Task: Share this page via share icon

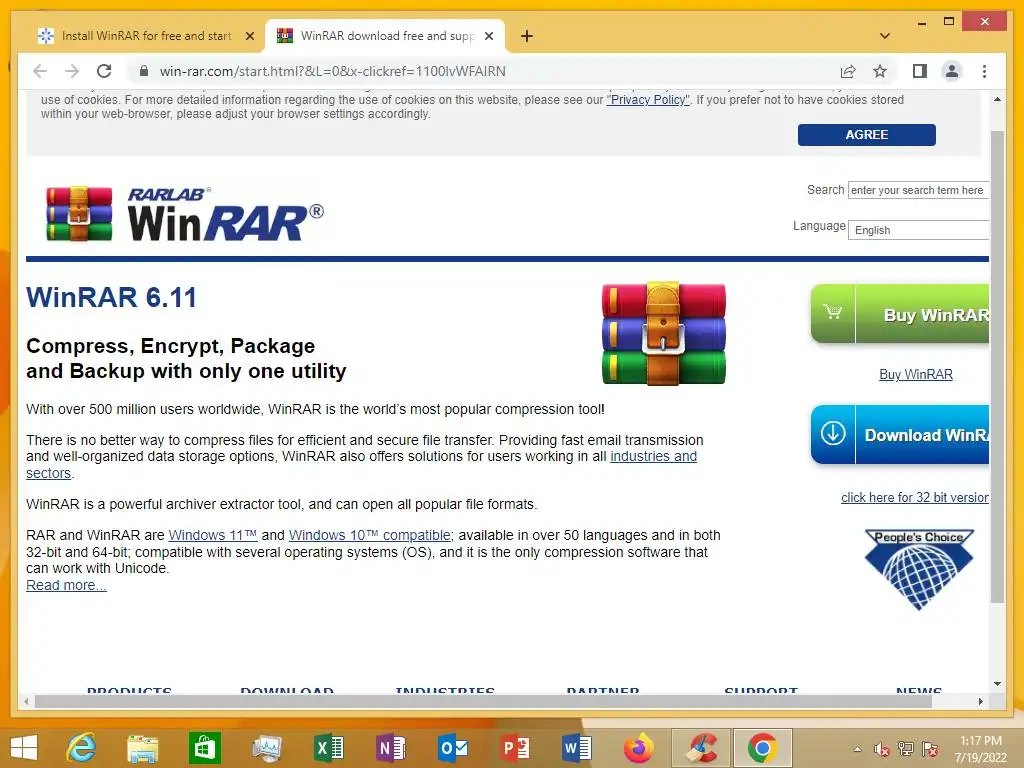Action: pos(848,71)
